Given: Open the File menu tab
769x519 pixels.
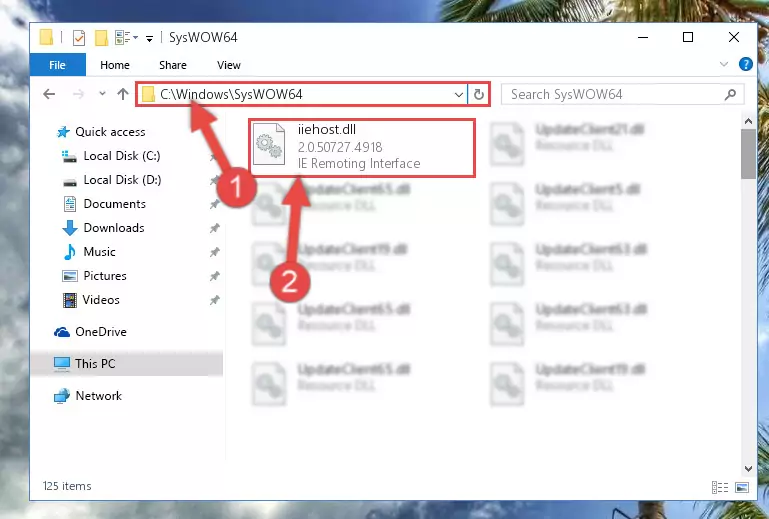Looking at the screenshot, I should point(57,65).
